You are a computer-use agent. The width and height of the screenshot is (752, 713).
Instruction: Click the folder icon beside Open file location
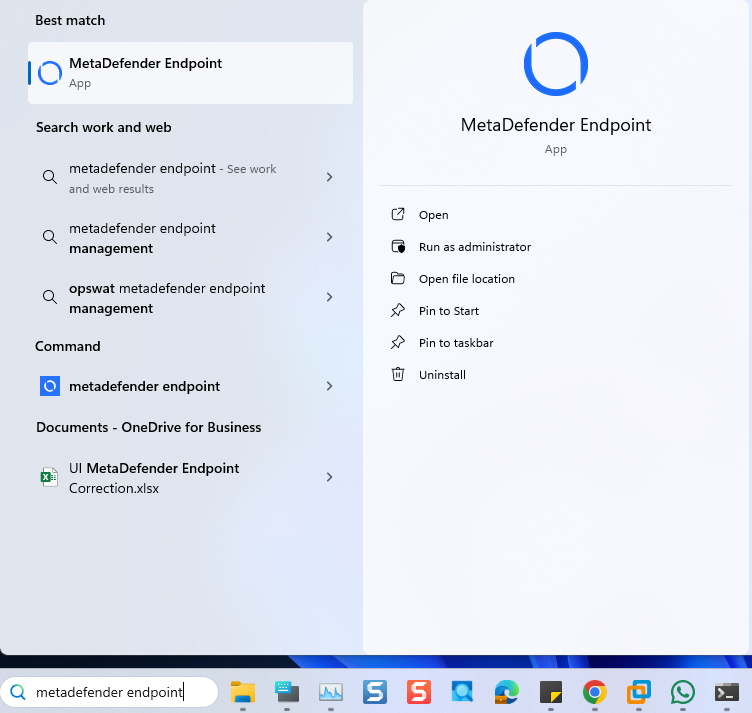point(398,278)
